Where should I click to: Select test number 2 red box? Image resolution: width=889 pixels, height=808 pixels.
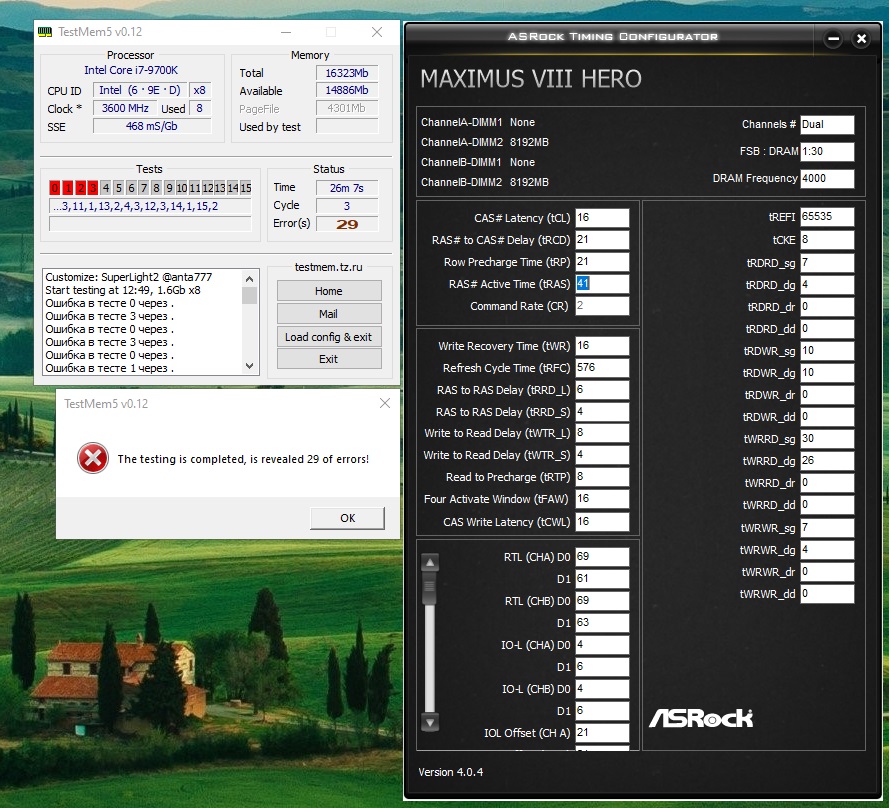pos(81,188)
